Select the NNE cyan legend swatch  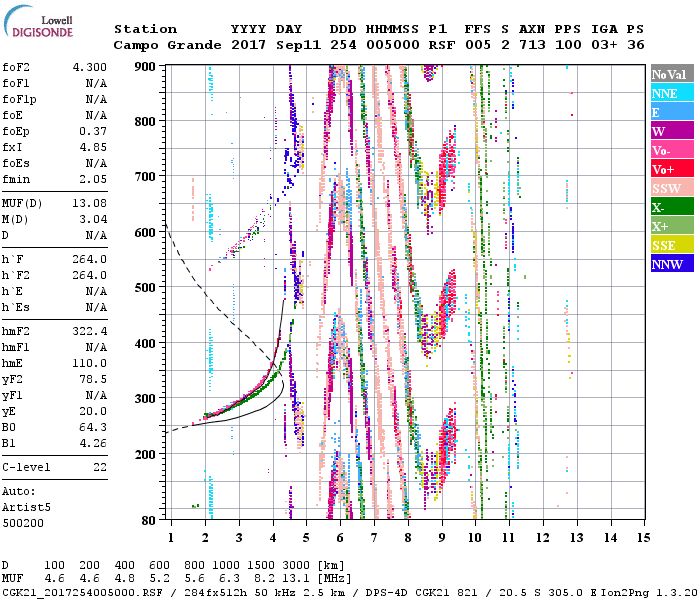tap(672, 93)
